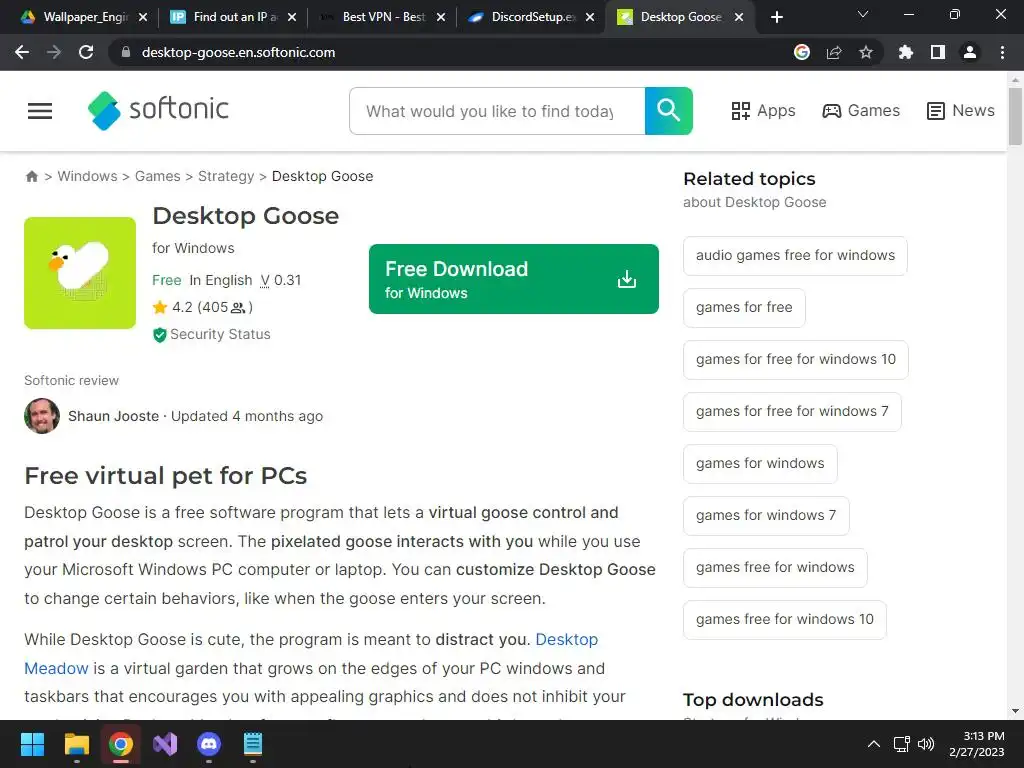The image size is (1024, 768).
Task: Click the share page icon
Action: click(x=834, y=52)
